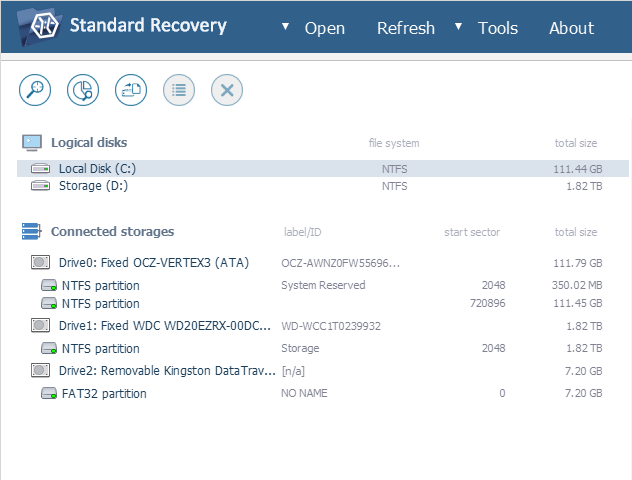
Task: Open the dropdown arrow beside Open
Action: click(x=286, y=27)
